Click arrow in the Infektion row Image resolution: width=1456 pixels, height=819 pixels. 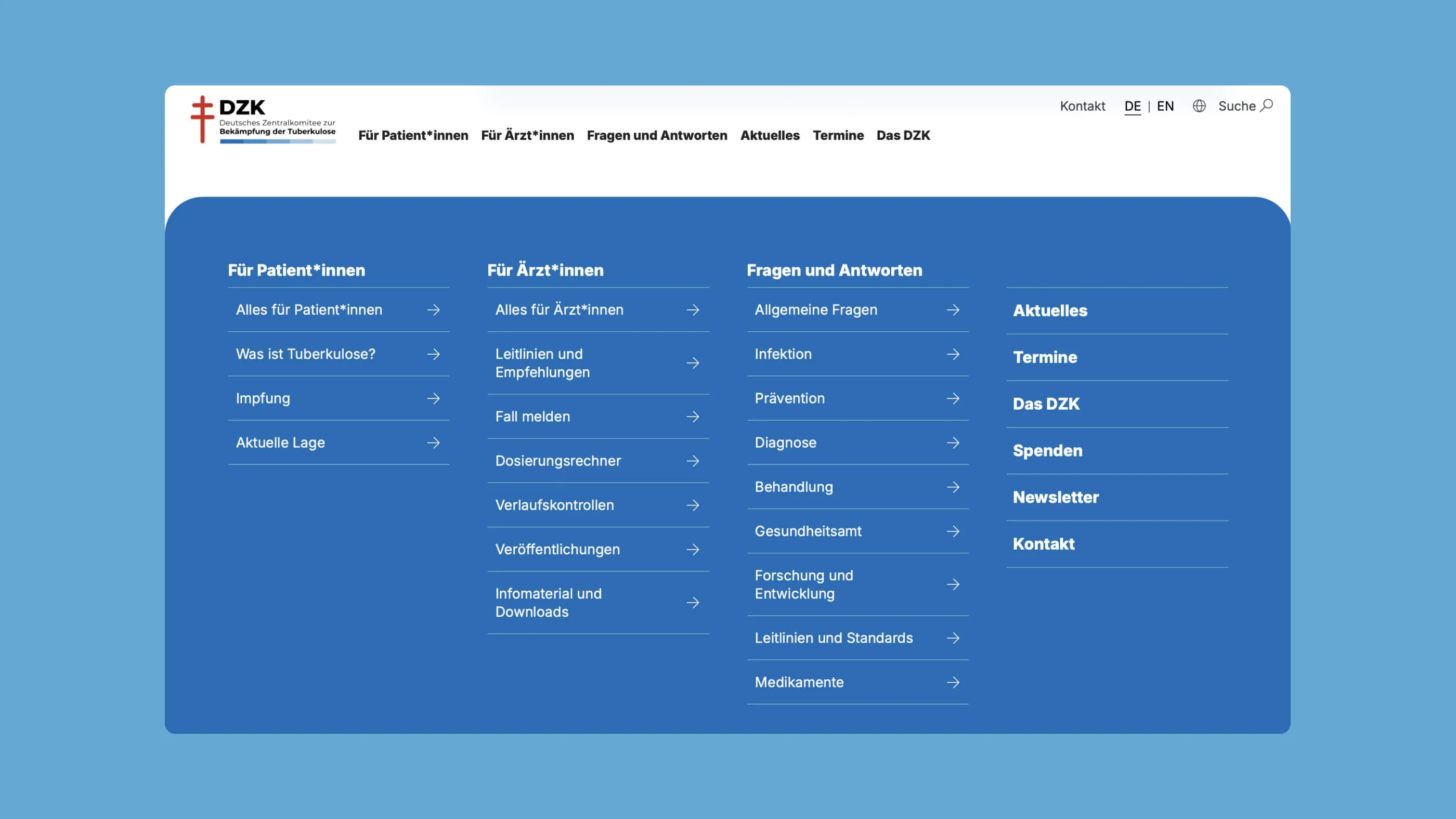[x=953, y=354]
